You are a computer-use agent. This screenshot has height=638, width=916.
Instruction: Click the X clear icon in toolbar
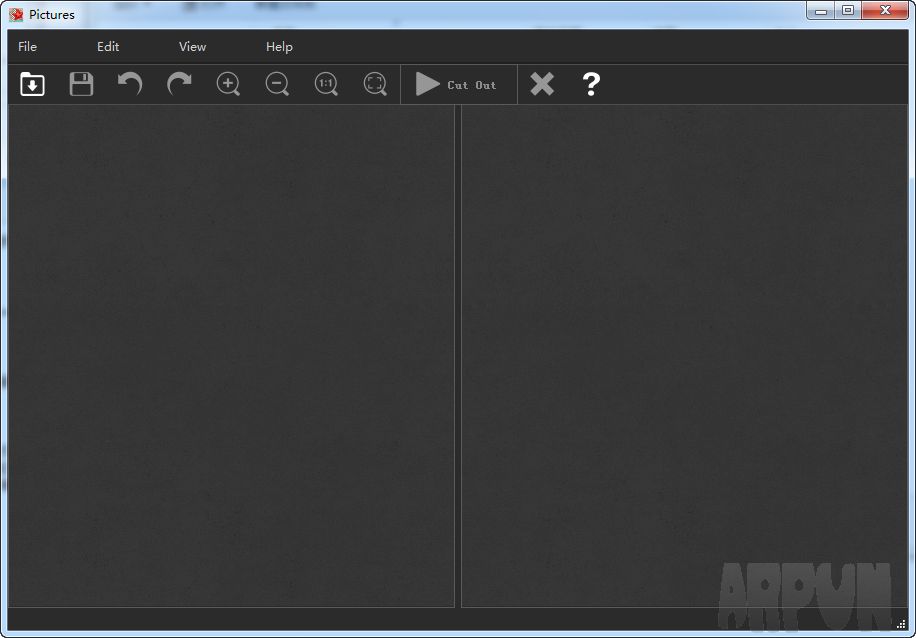(542, 85)
